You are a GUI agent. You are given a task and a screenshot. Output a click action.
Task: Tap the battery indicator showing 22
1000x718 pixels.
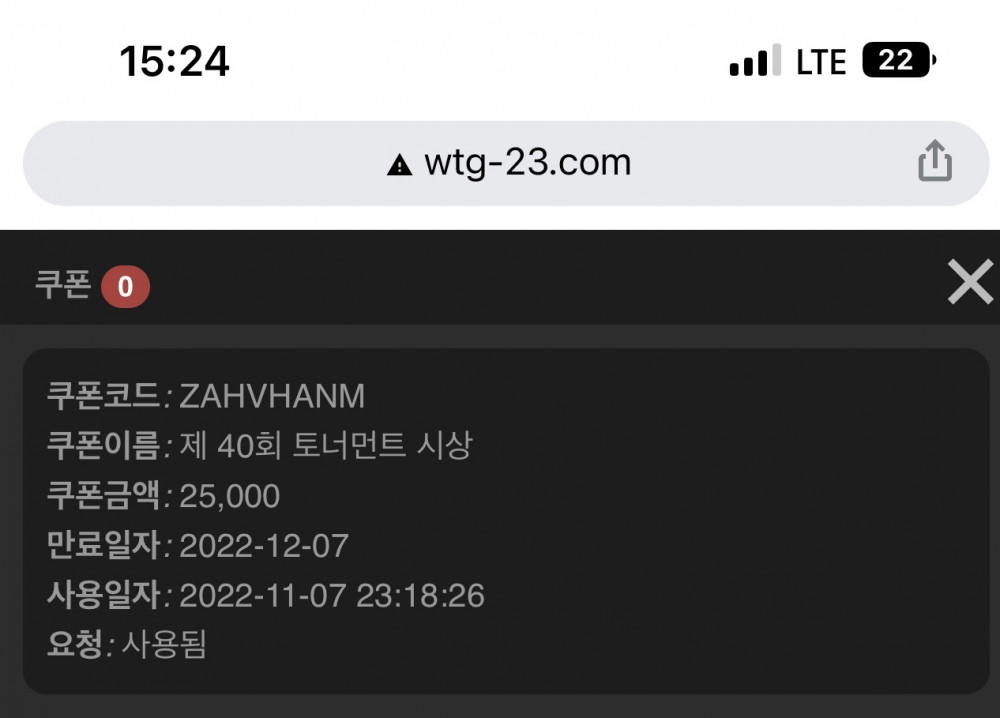[898, 61]
